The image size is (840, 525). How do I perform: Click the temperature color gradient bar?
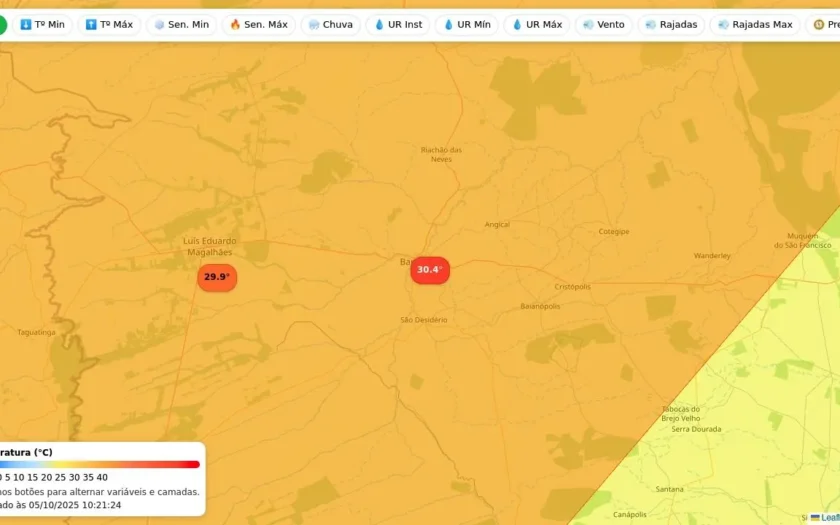point(100,464)
